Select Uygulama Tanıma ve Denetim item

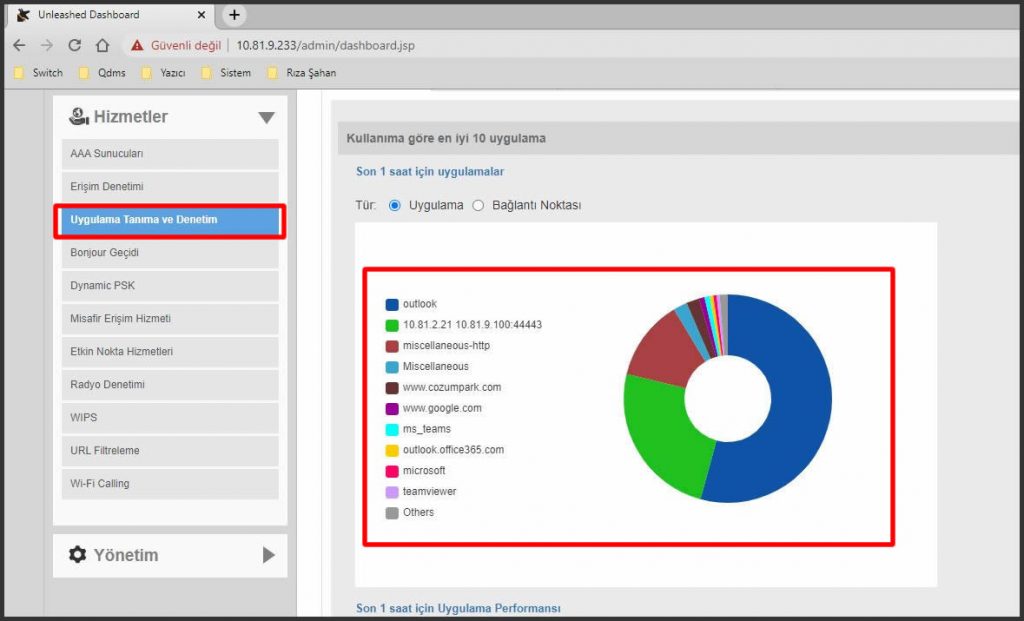click(170, 220)
